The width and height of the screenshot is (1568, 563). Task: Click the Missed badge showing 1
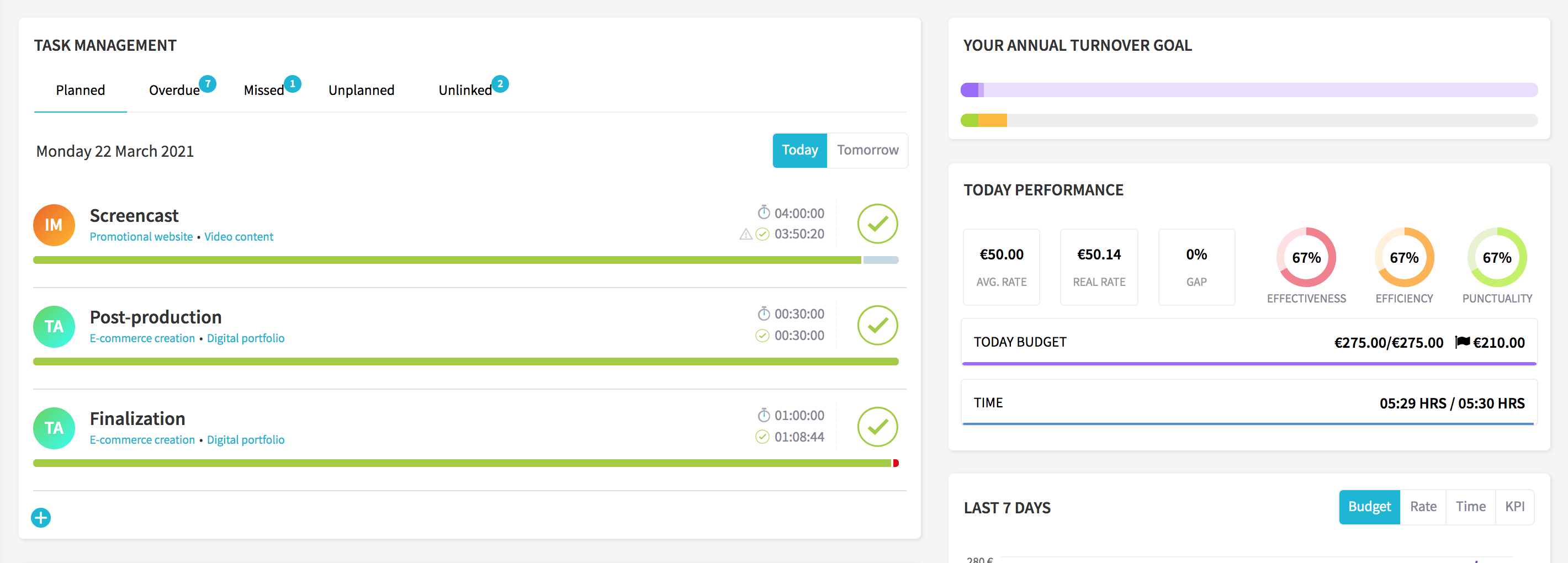click(x=292, y=83)
